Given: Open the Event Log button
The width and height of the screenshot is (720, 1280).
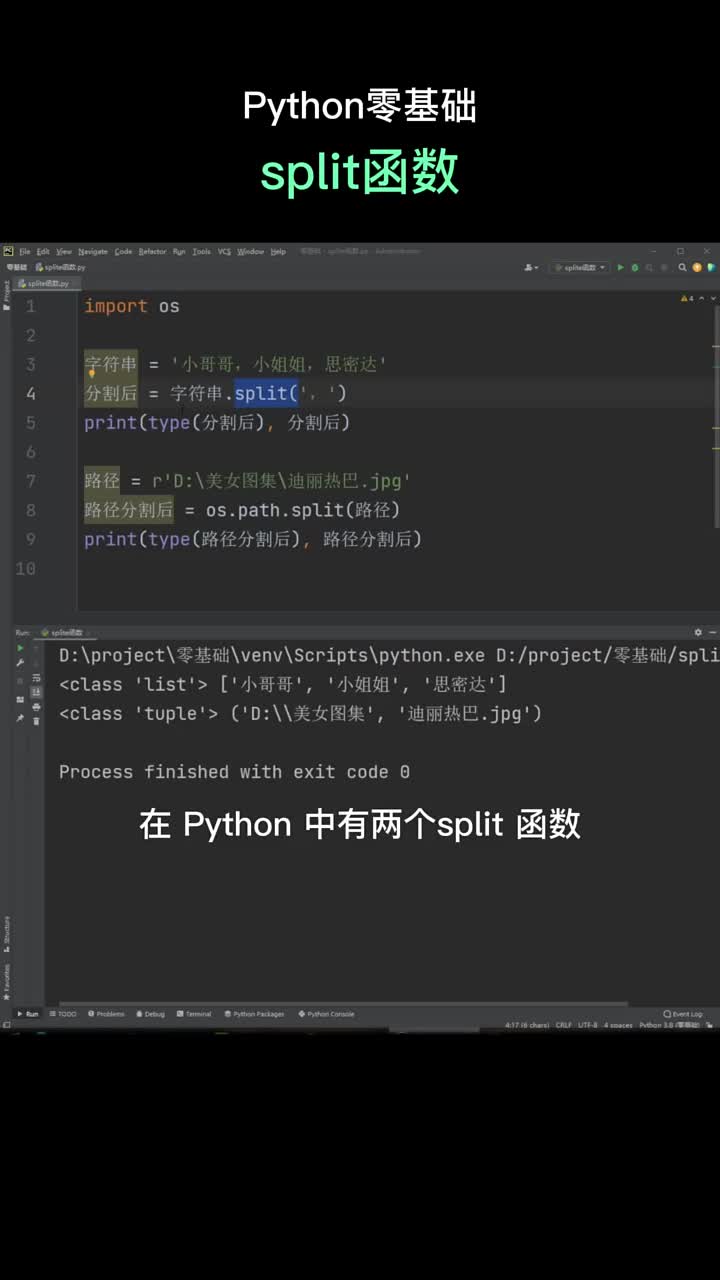Looking at the screenshot, I should pyautogui.click(x=684, y=1014).
